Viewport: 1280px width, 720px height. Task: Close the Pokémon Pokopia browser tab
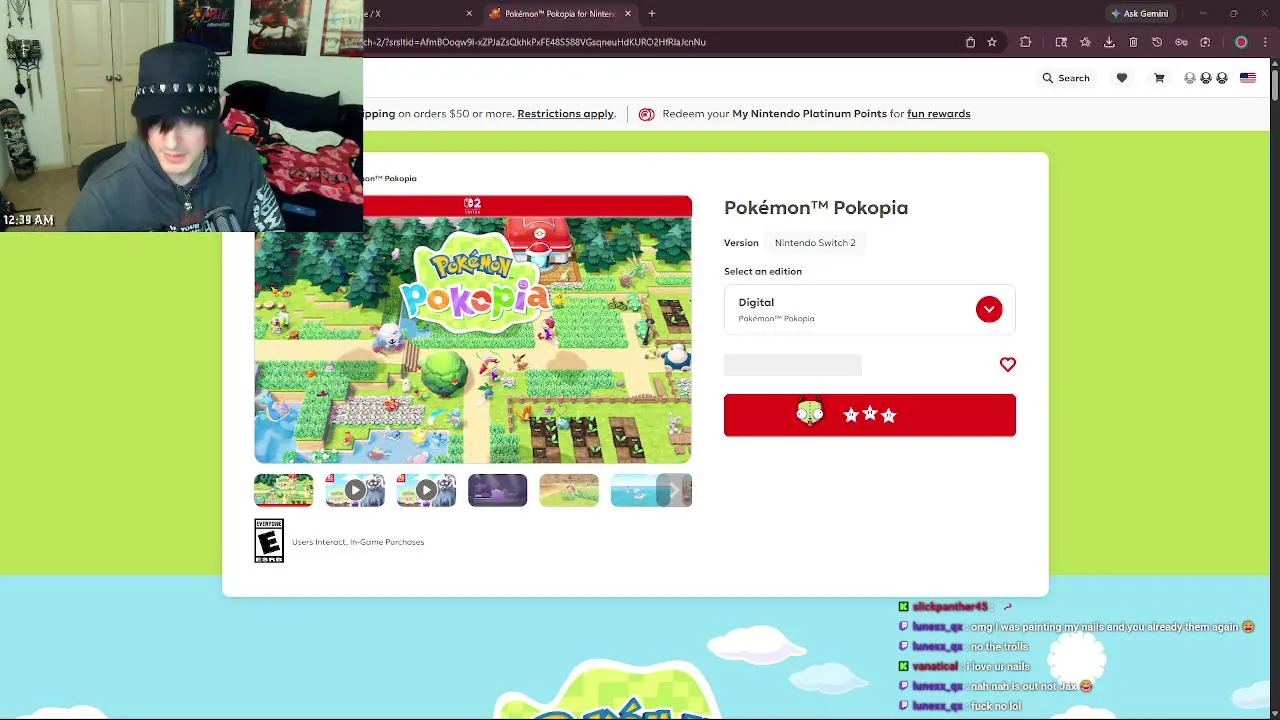click(x=628, y=14)
